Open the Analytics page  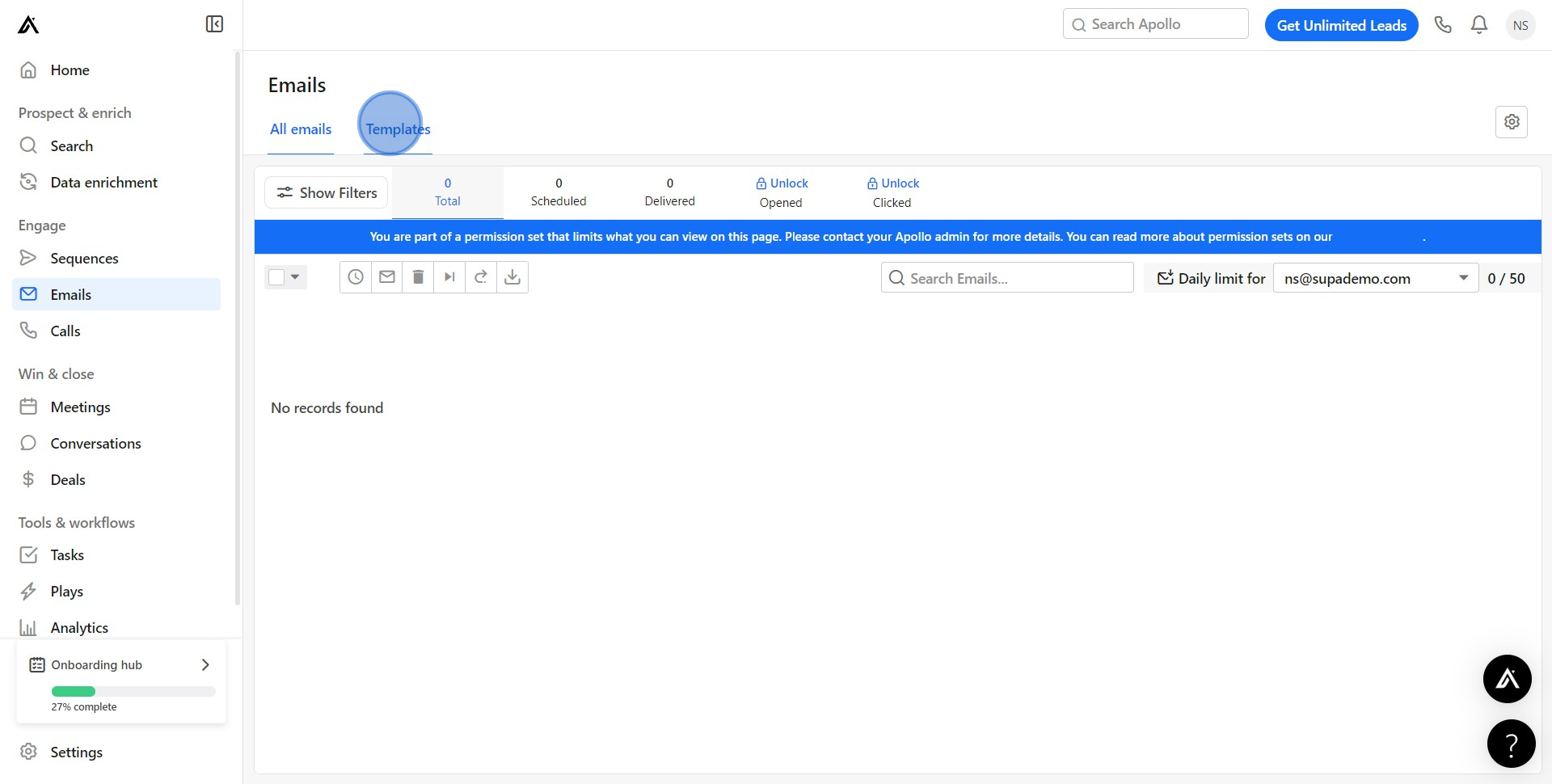pos(116,628)
